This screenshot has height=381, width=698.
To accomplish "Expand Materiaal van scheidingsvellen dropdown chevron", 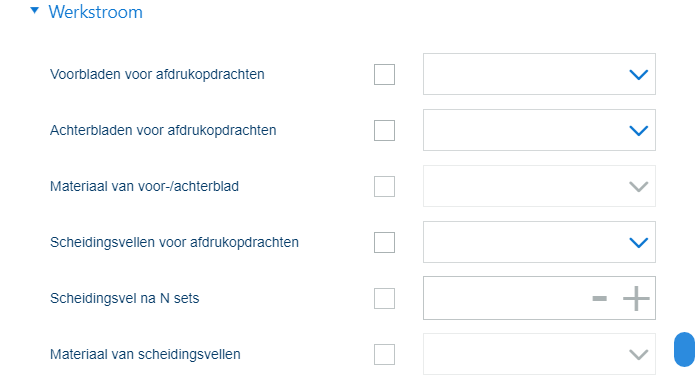I will (x=638, y=355).
